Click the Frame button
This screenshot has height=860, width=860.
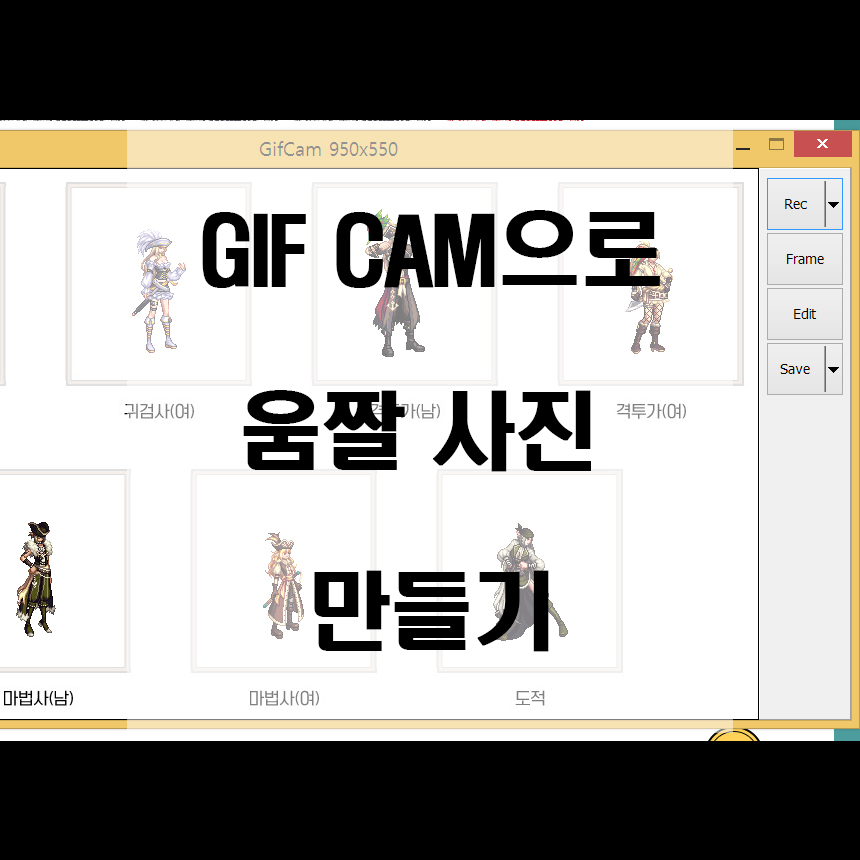click(x=805, y=259)
